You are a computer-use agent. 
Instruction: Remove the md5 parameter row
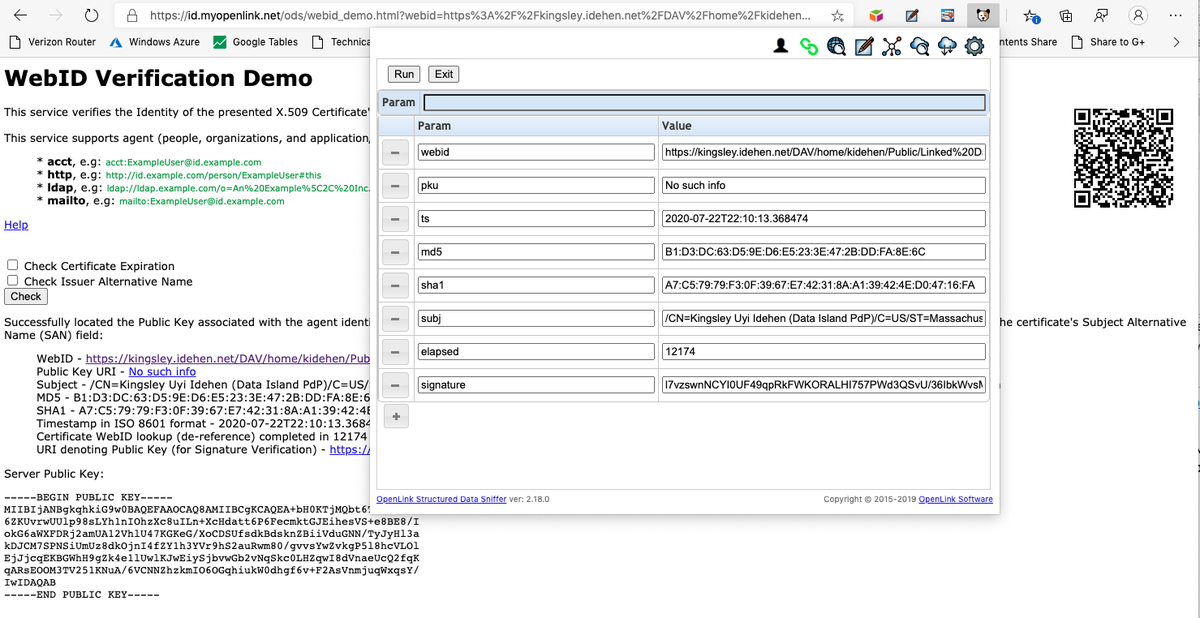click(x=395, y=252)
